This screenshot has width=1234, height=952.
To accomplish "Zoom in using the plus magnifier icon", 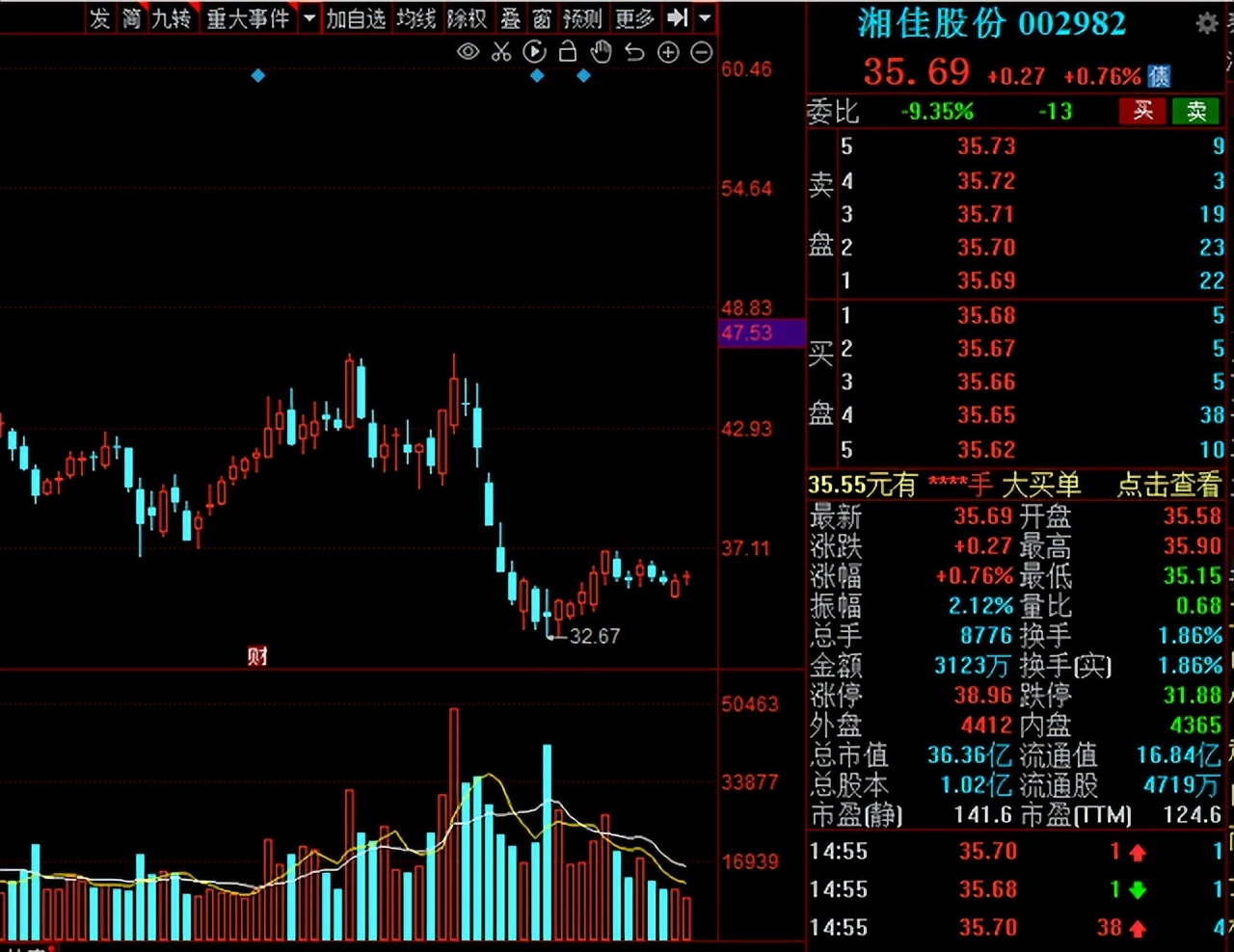I will (x=668, y=53).
